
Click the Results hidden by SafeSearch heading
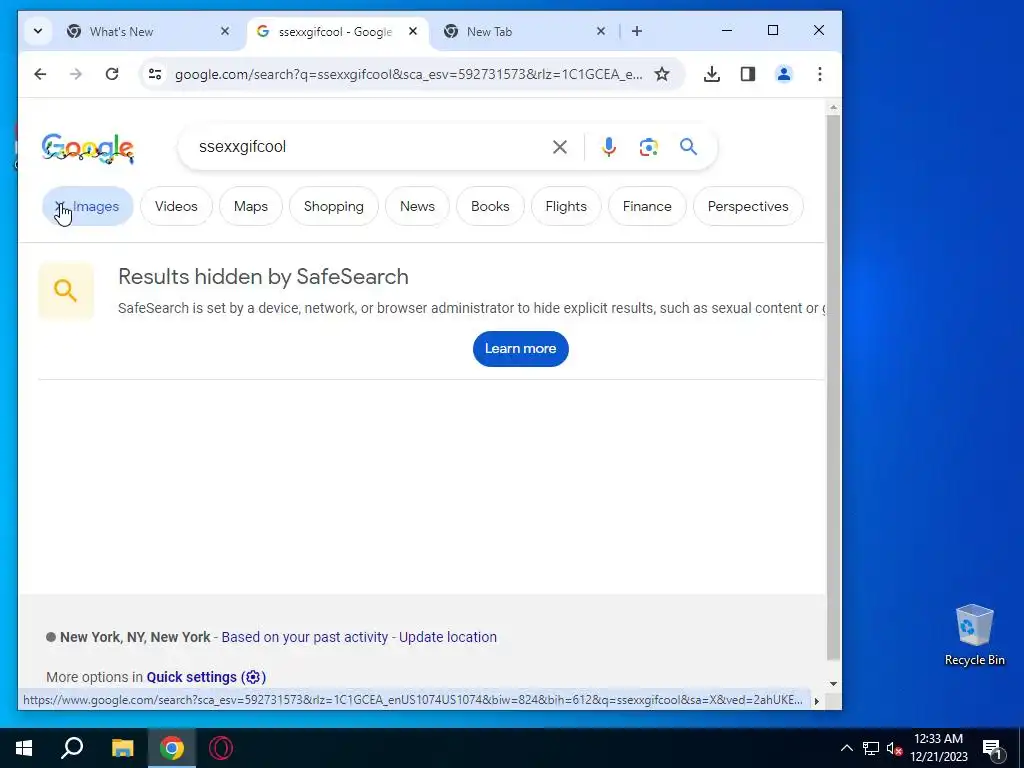263,277
